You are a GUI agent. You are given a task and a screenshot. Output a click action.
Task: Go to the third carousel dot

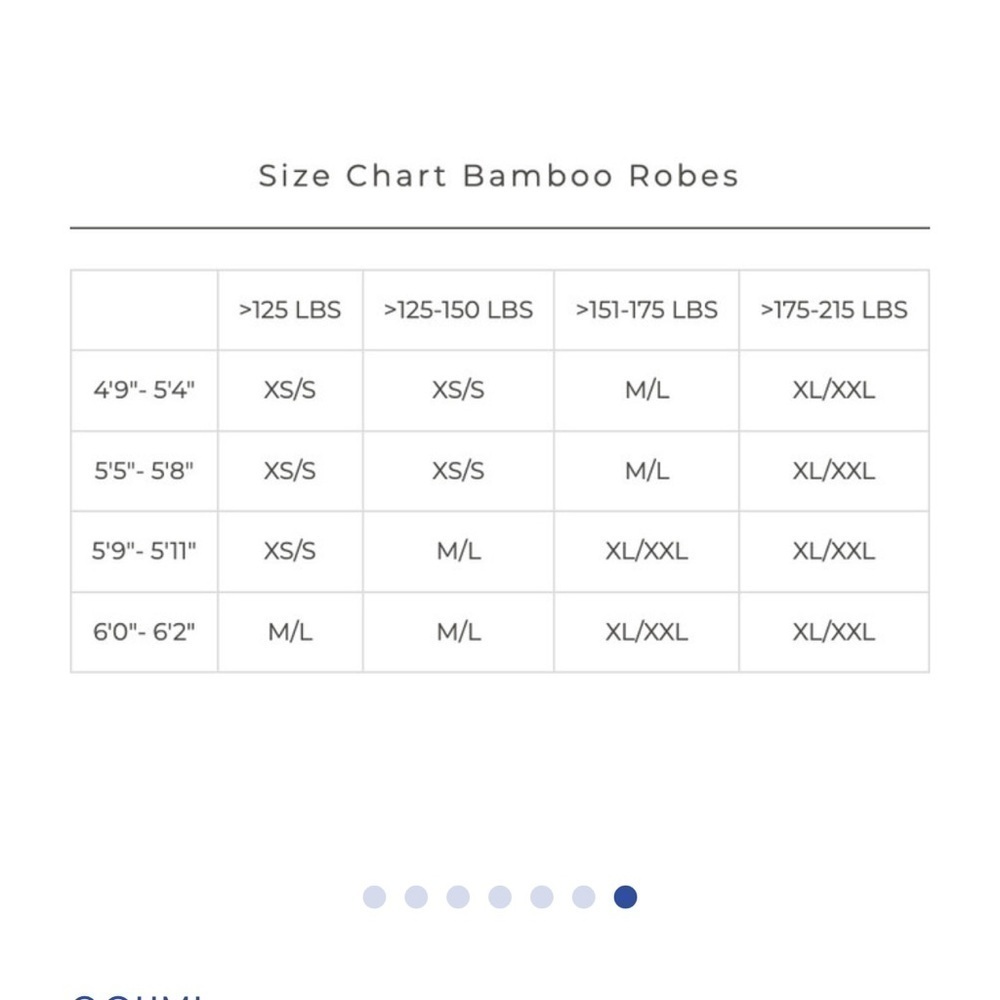click(458, 897)
